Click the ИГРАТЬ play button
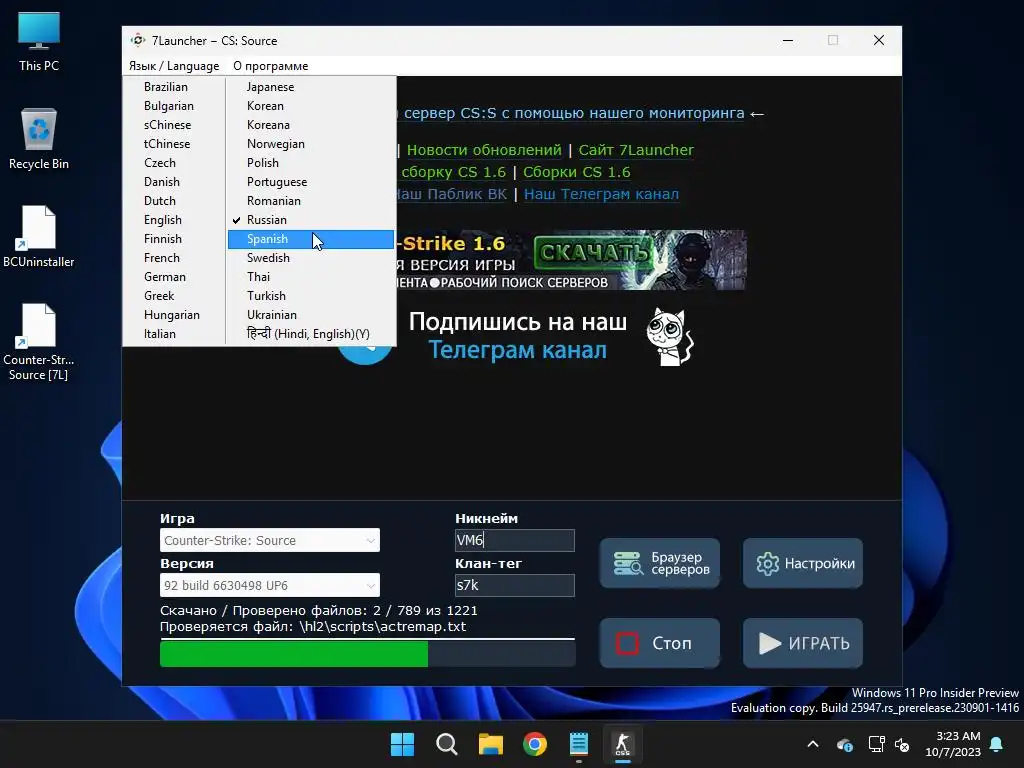The height and width of the screenshot is (768, 1024). click(x=803, y=643)
